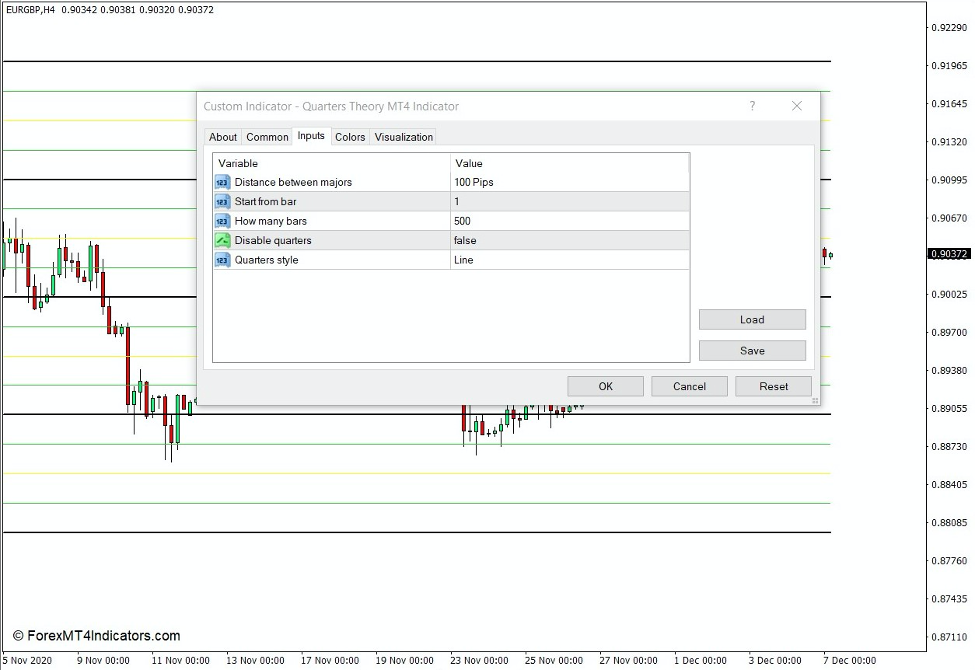Edit the "100 Pips" value field
The height and width of the screenshot is (670, 977).
[570, 182]
